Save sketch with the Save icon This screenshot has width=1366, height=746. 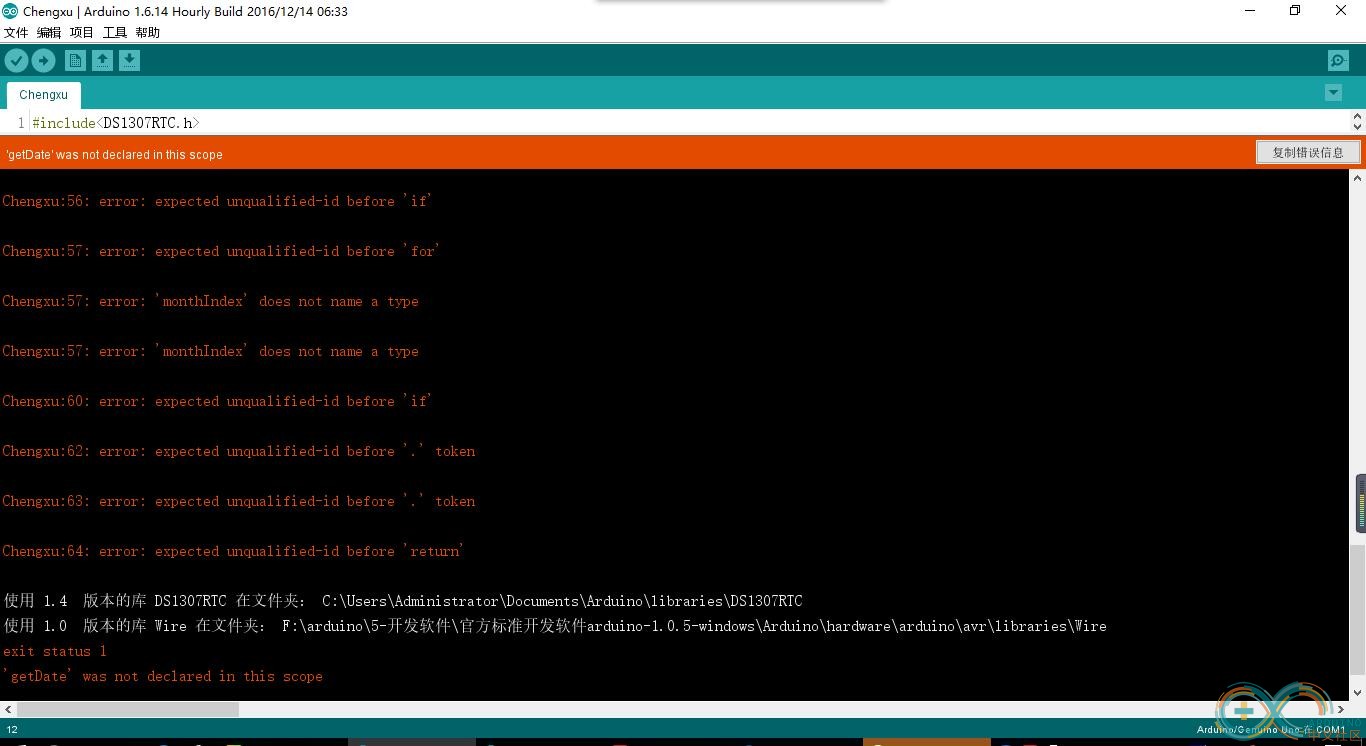coord(129,61)
